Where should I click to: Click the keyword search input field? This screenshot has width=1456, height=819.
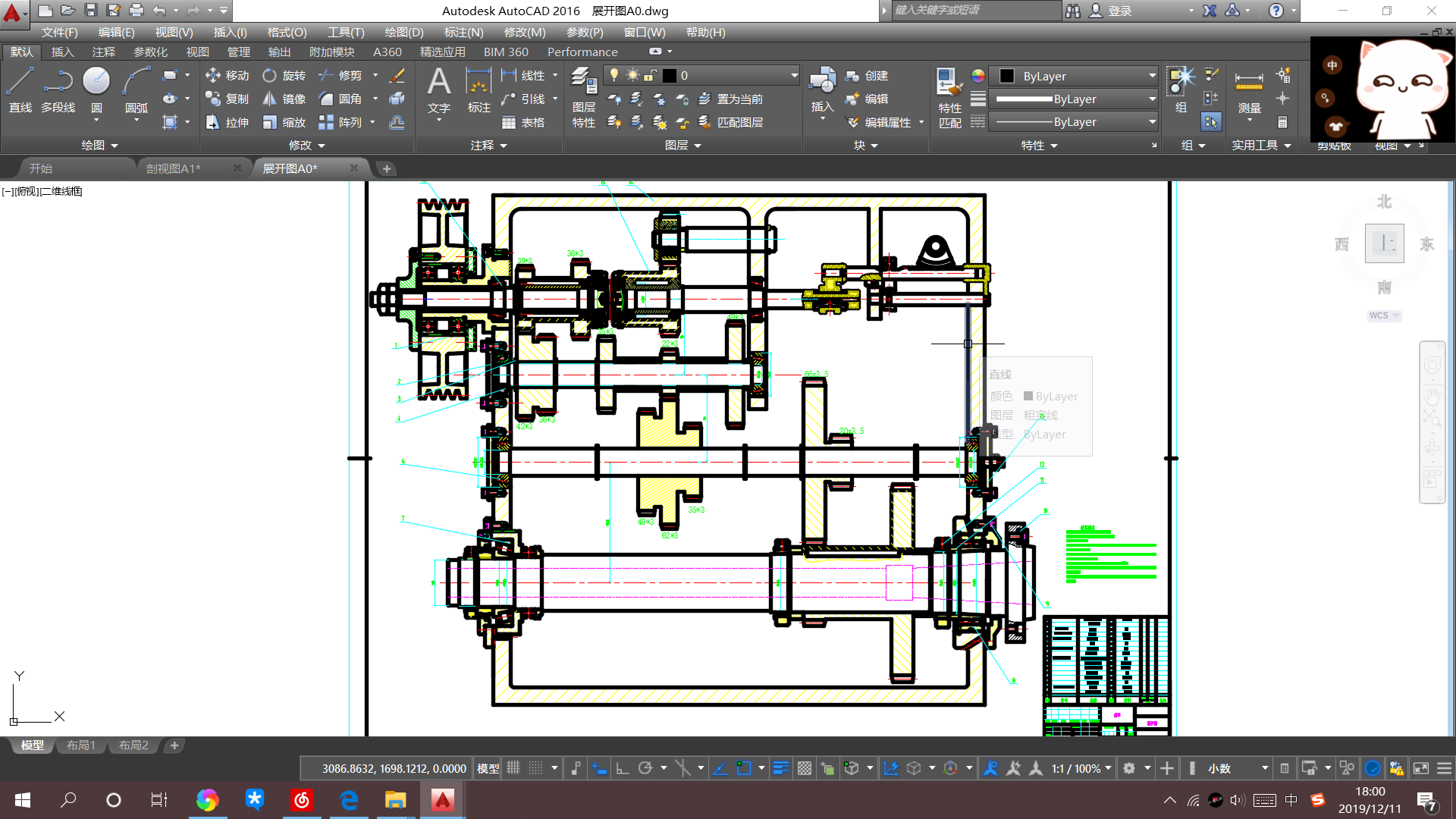975,11
